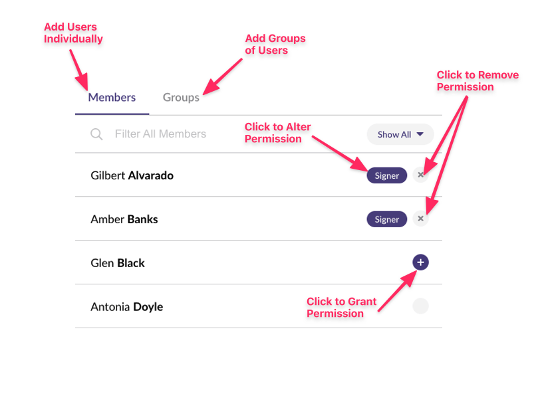Image resolution: width=540 pixels, height=396 pixels.
Task: Select the Antonia Doyle member name
Action: [127, 307]
